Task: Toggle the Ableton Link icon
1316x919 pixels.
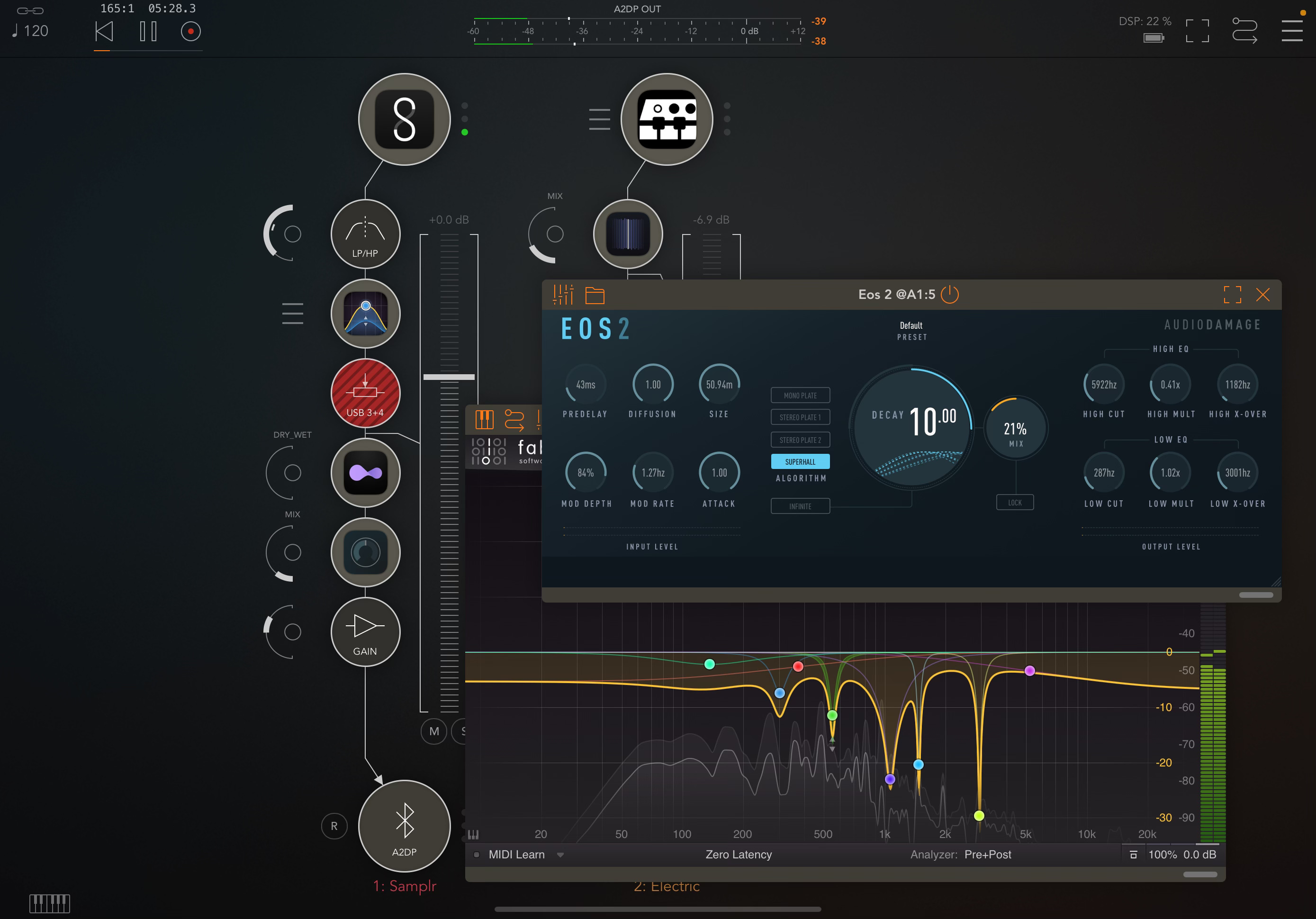Action: pyautogui.click(x=30, y=10)
